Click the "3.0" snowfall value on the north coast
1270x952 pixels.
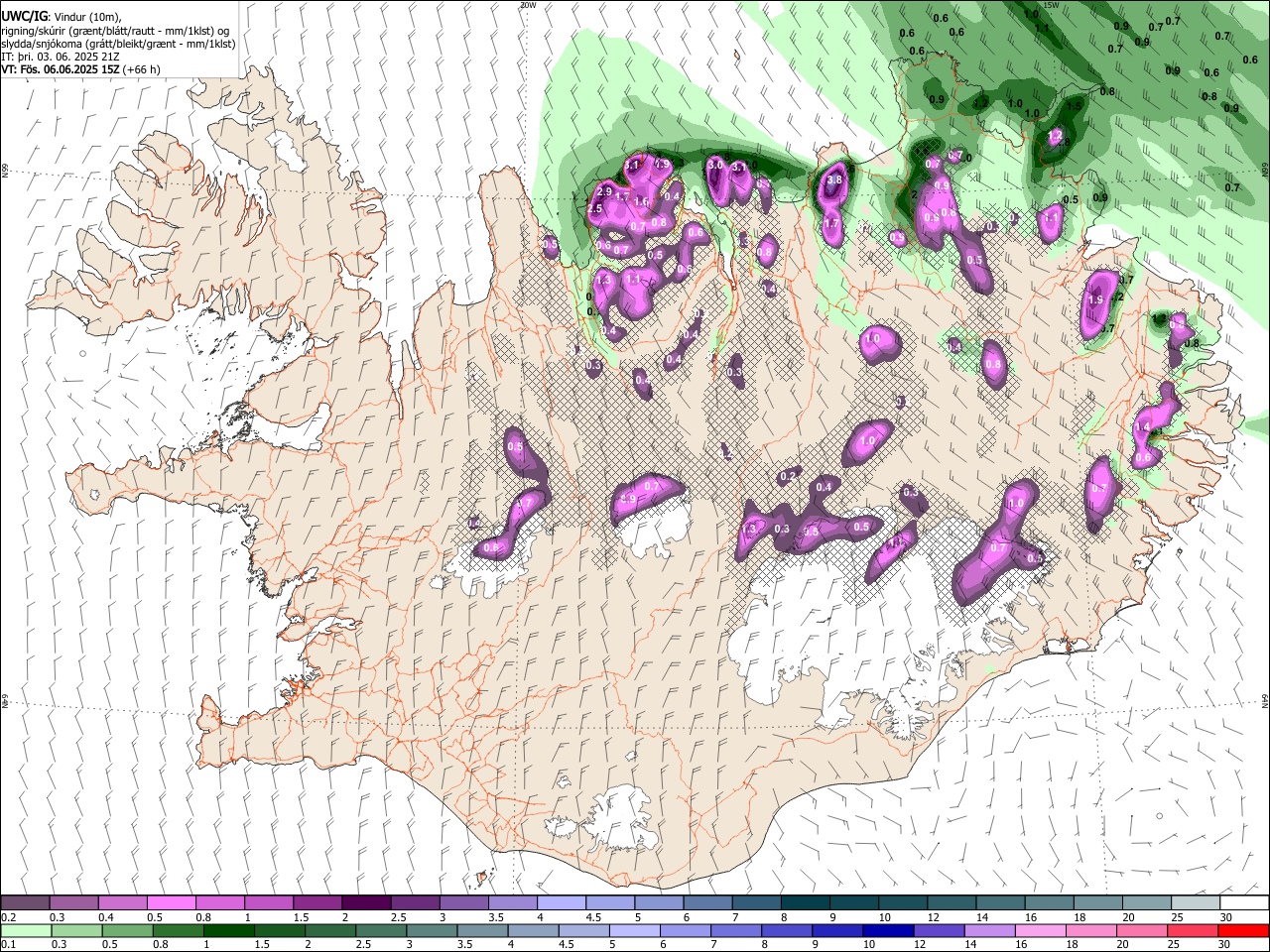click(x=714, y=164)
